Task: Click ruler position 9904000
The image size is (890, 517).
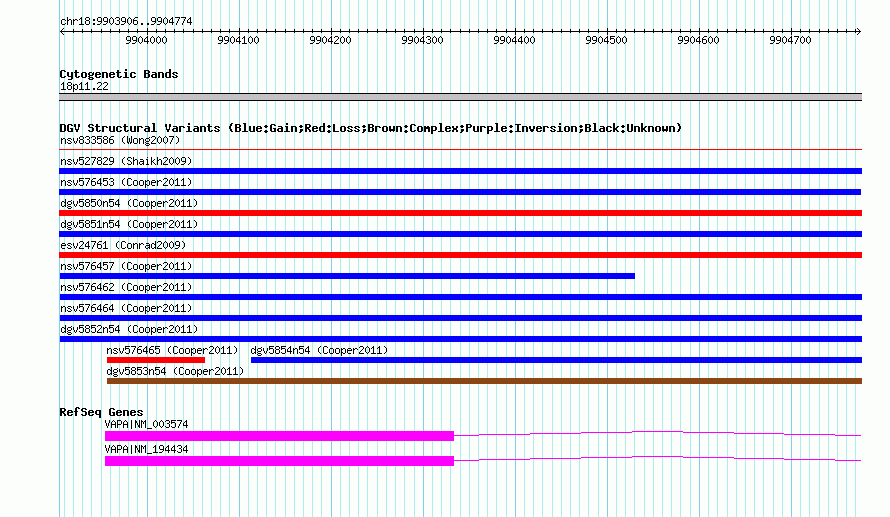Action: 146,40
